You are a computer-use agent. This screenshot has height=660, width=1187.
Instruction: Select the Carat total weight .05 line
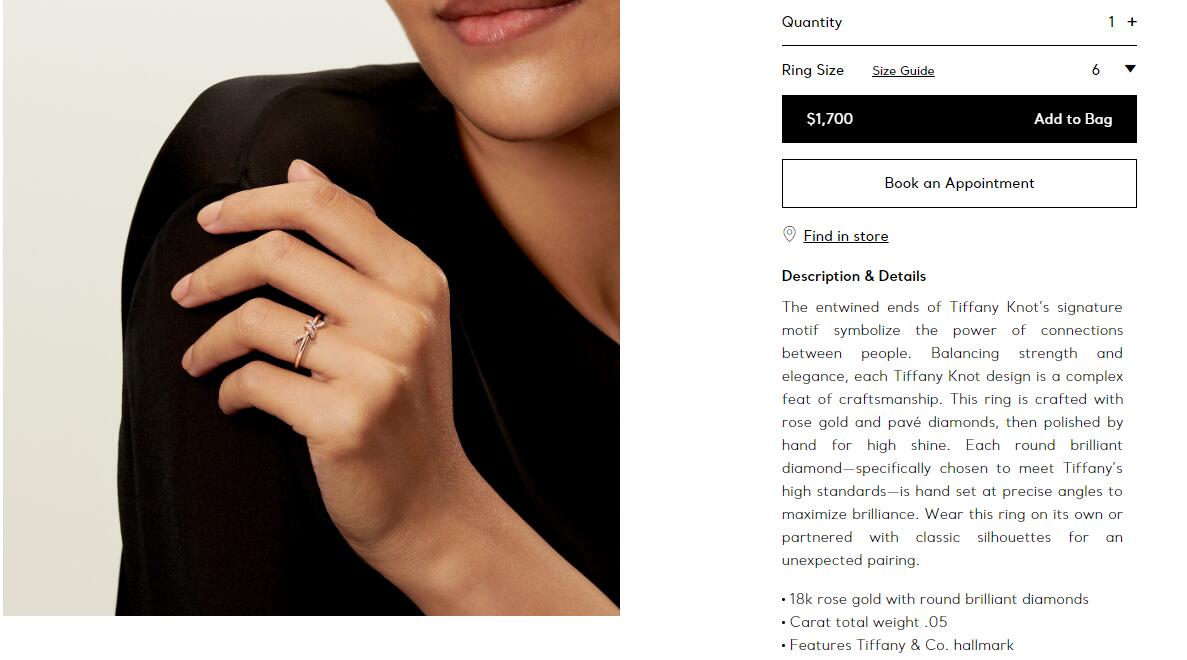(x=865, y=622)
